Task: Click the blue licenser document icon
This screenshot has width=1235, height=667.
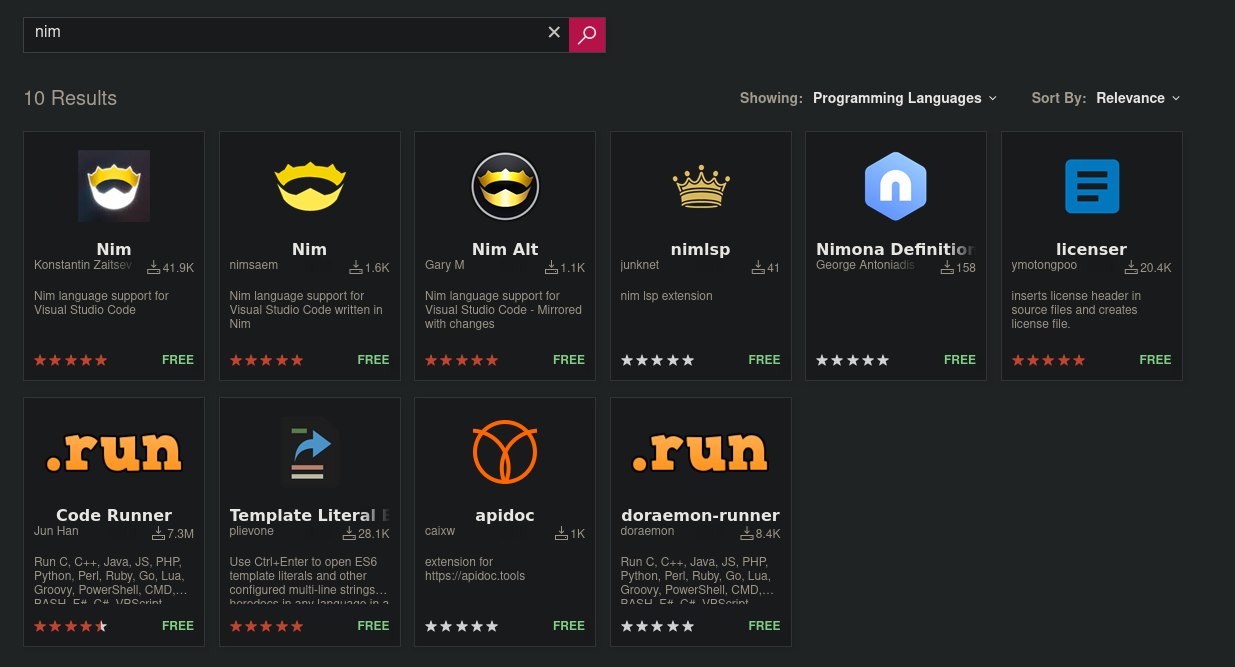Action: (x=1092, y=186)
